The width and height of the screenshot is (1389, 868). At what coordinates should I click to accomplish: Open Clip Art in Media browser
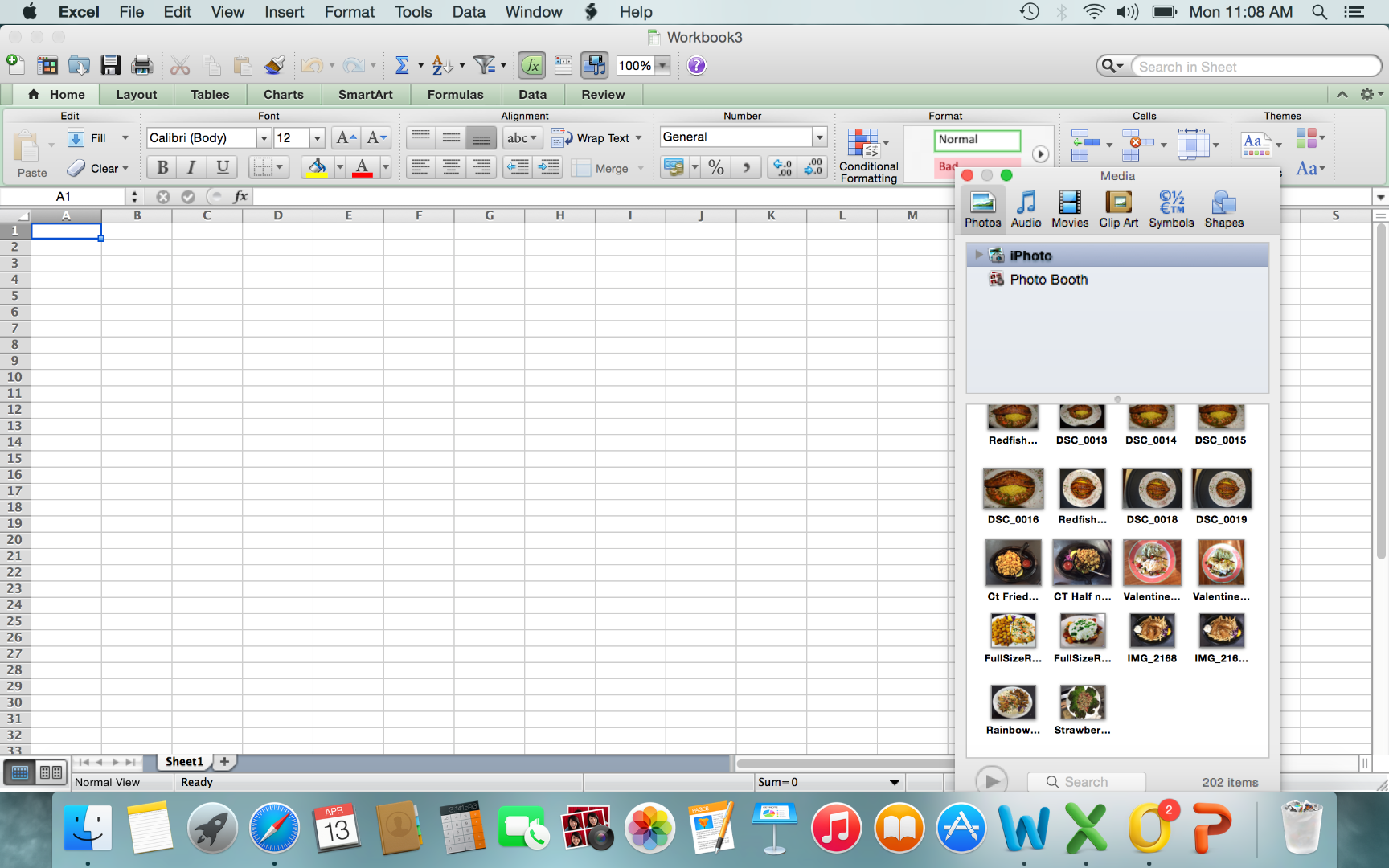(x=1119, y=209)
